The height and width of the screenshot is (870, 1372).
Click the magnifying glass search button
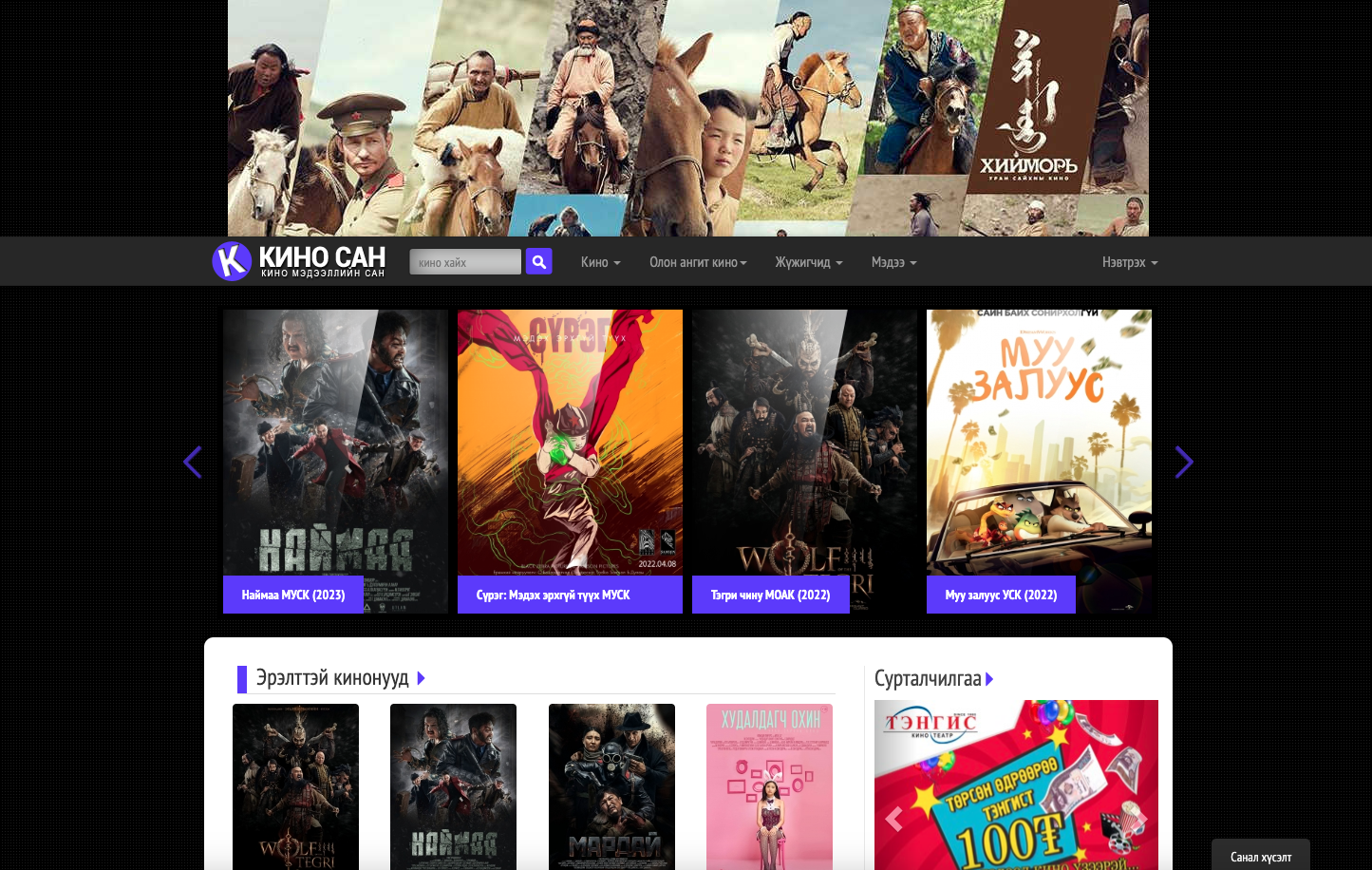[x=538, y=261]
